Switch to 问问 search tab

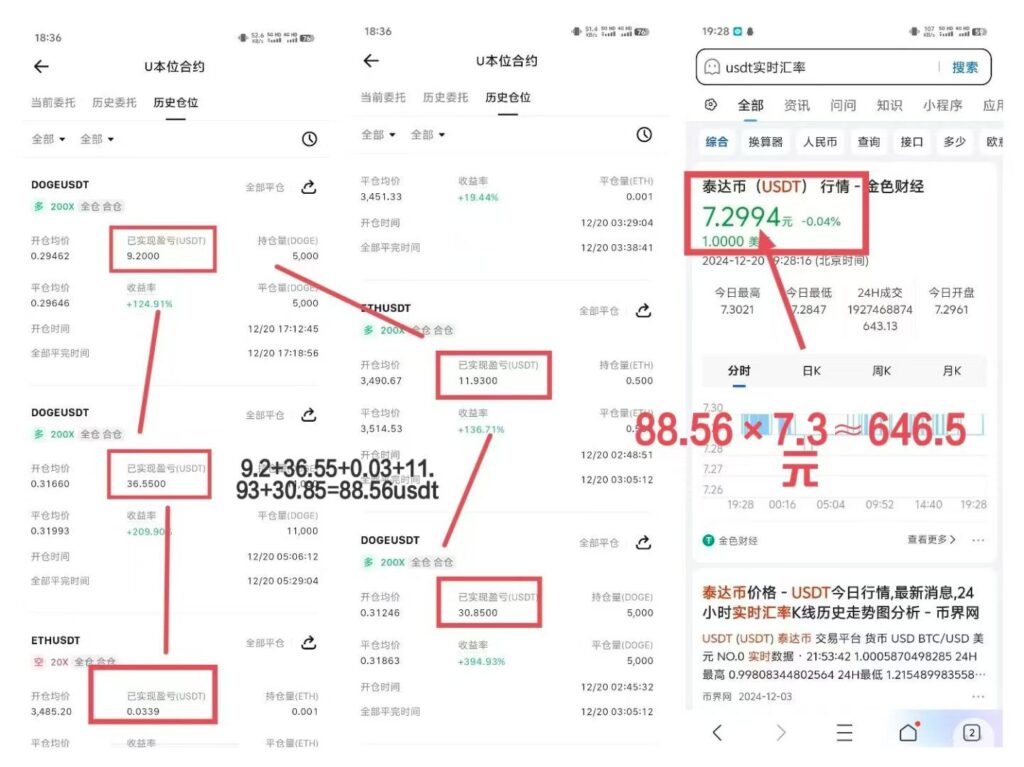pyautogui.click(x=843, y=105)
